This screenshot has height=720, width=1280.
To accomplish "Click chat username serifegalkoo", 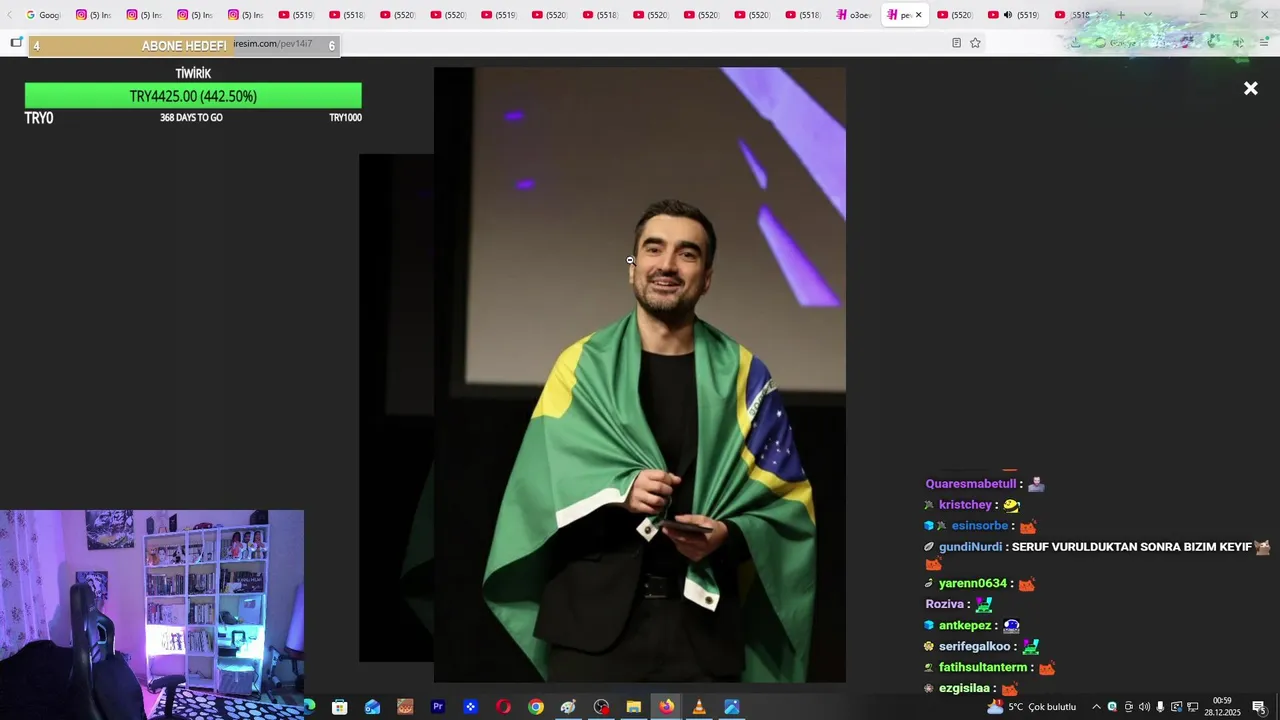I will point(975,647).
